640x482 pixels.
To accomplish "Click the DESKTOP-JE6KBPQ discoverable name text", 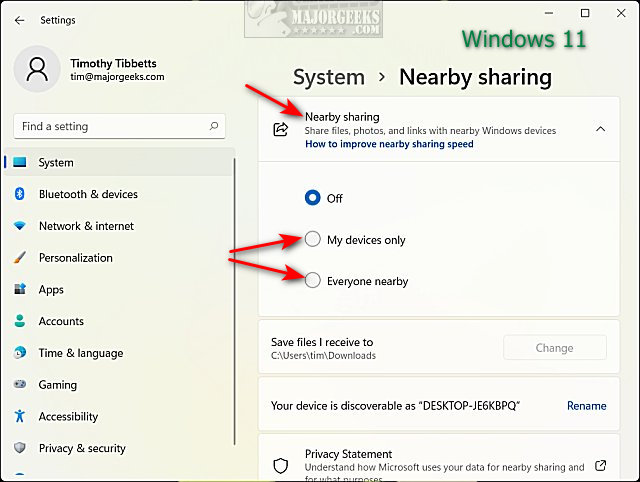I will [x=471, y=406].
